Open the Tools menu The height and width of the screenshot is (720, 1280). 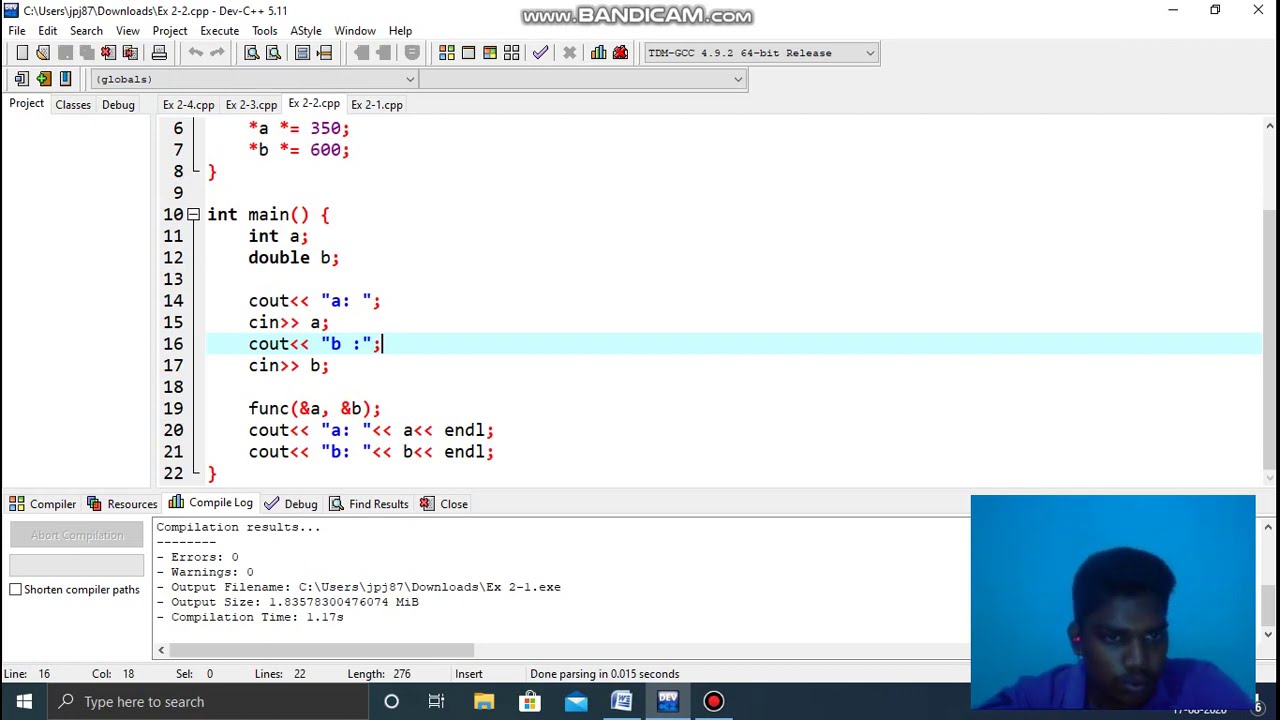point(265,31)
